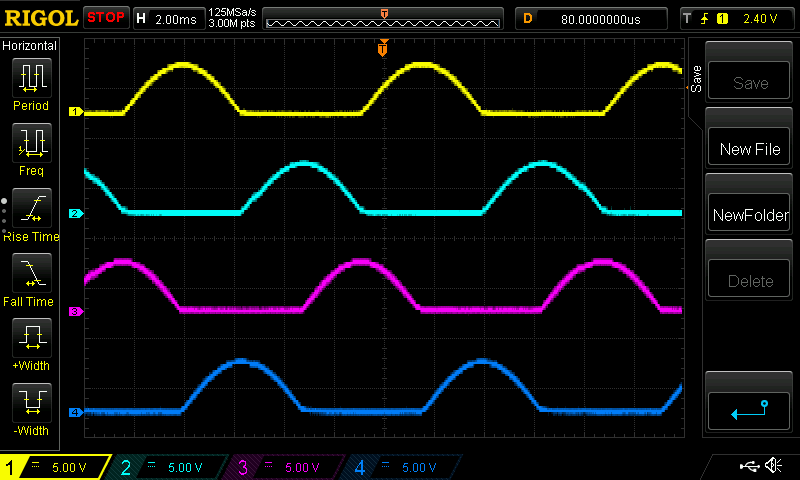Click the USB connection status icon
The width and height of the screenshot is (800, 480).
749,465
